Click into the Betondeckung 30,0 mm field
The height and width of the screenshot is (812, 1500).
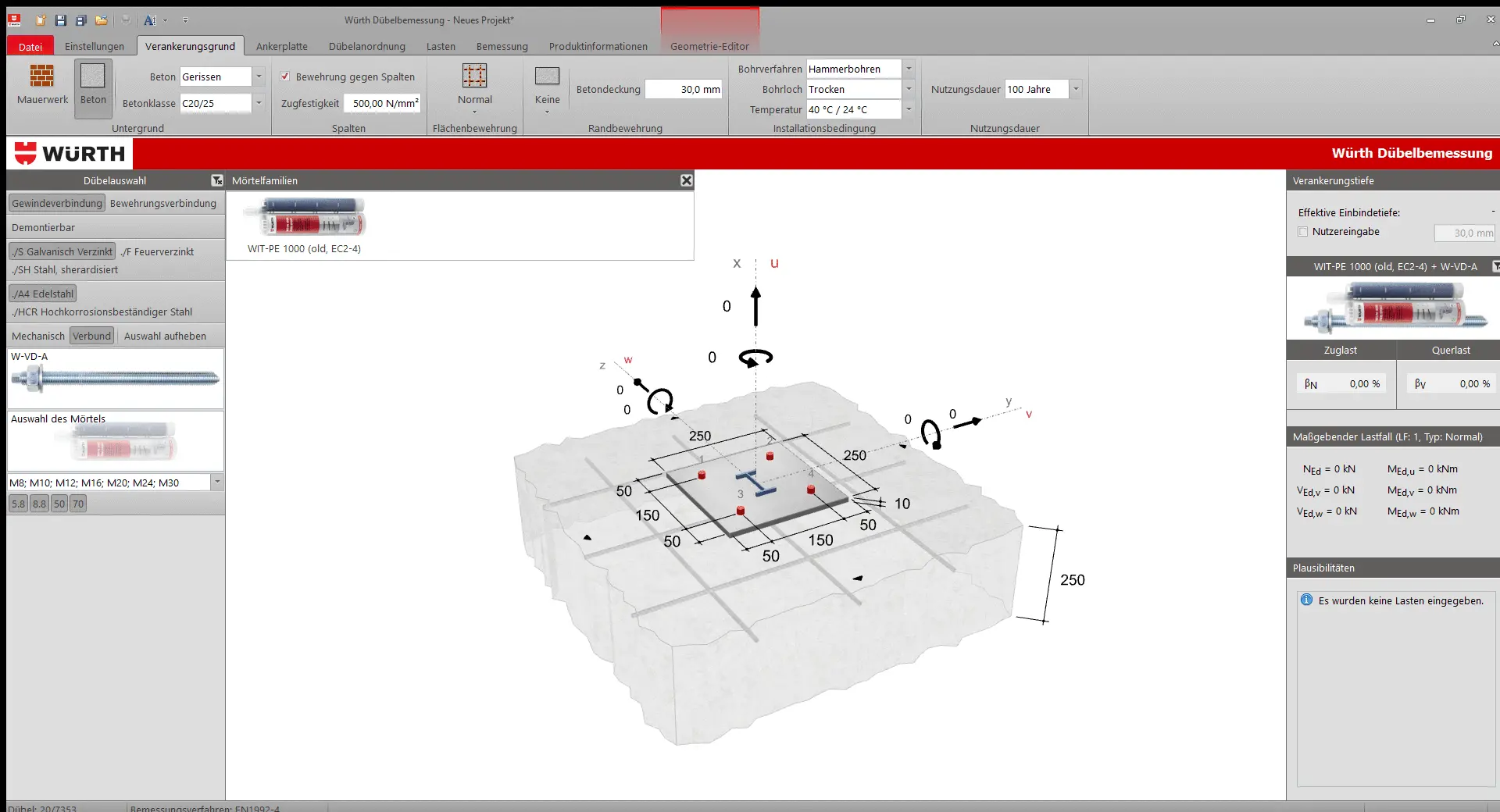(x=684, y=89)
